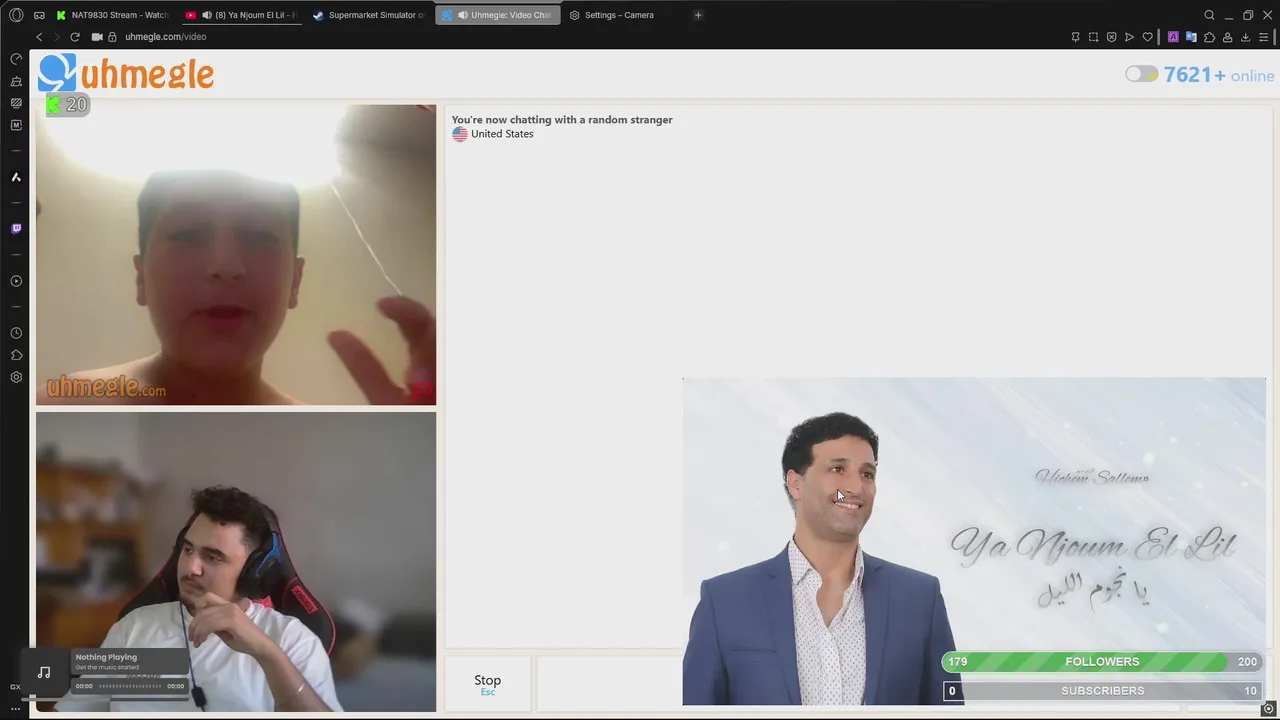The image size is (1280, 720).
Task: Switch to NAT9830 Stream tab
Action: click(113, 15)
